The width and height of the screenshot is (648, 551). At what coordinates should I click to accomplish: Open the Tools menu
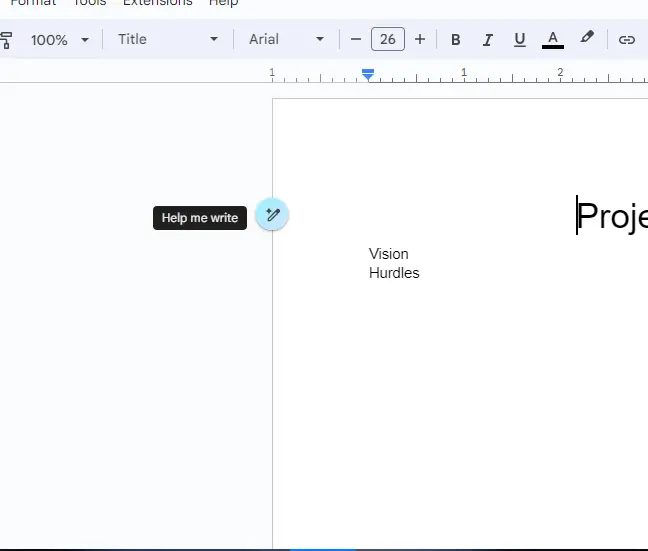(90, 3)
